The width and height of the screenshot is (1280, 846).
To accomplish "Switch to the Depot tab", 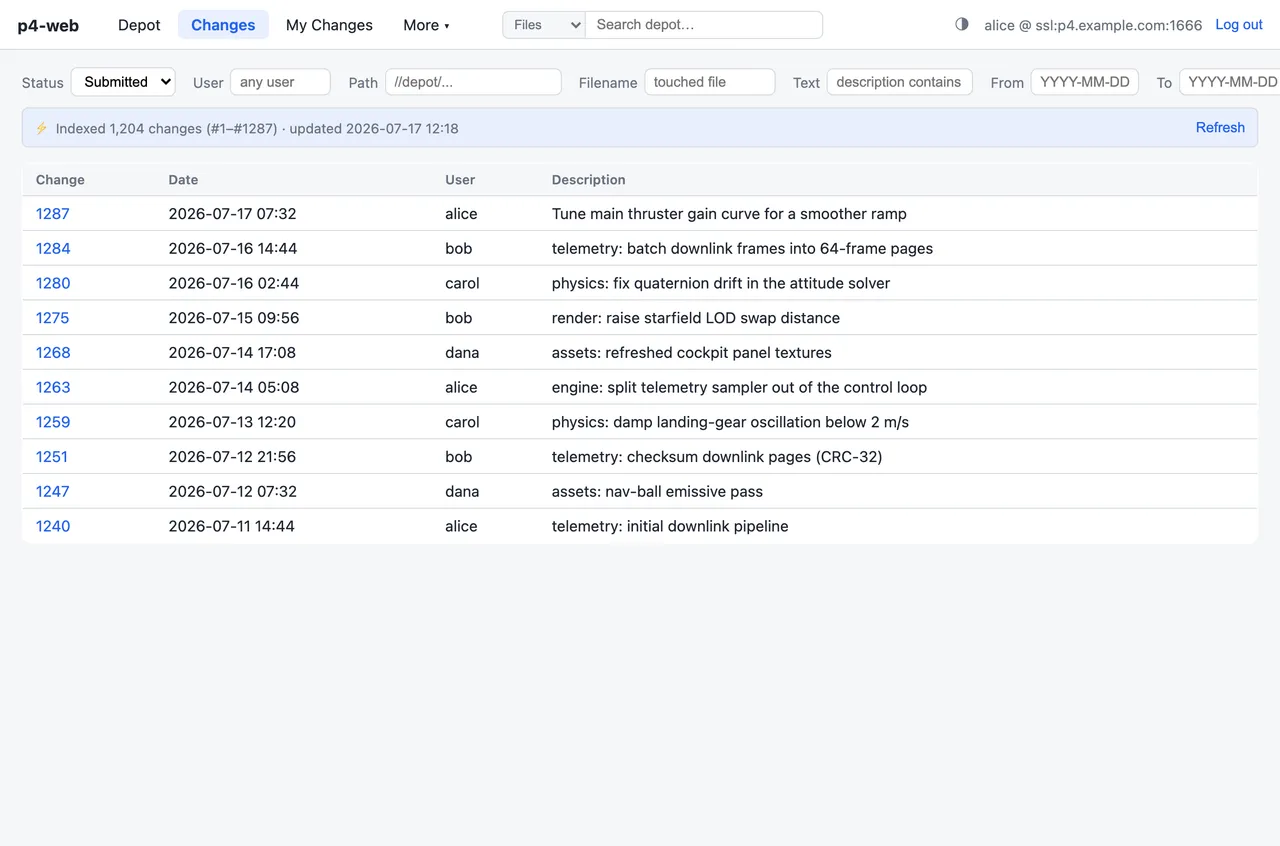I will click(139, 25).
